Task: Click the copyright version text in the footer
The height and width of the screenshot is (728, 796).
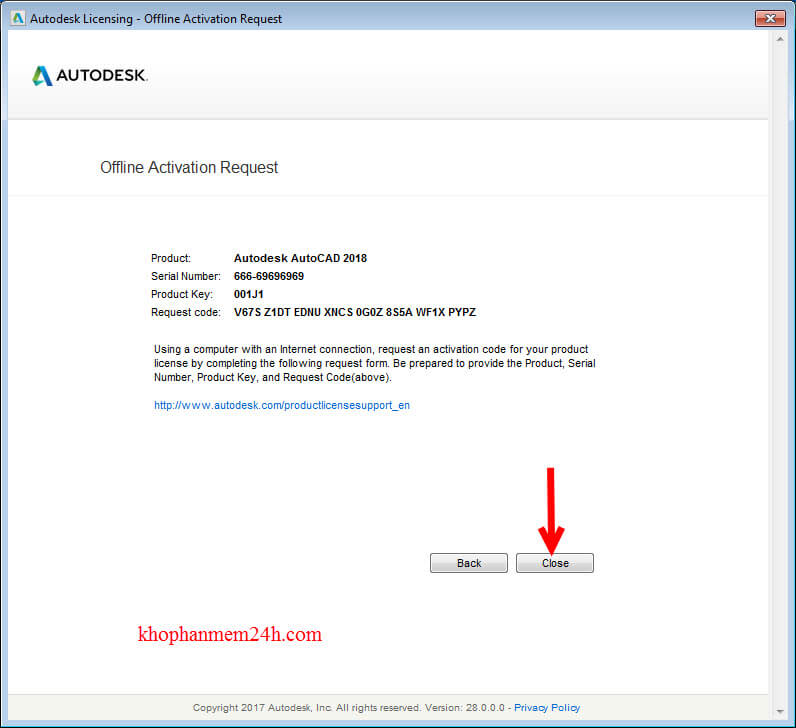Action: coord(350,707)
